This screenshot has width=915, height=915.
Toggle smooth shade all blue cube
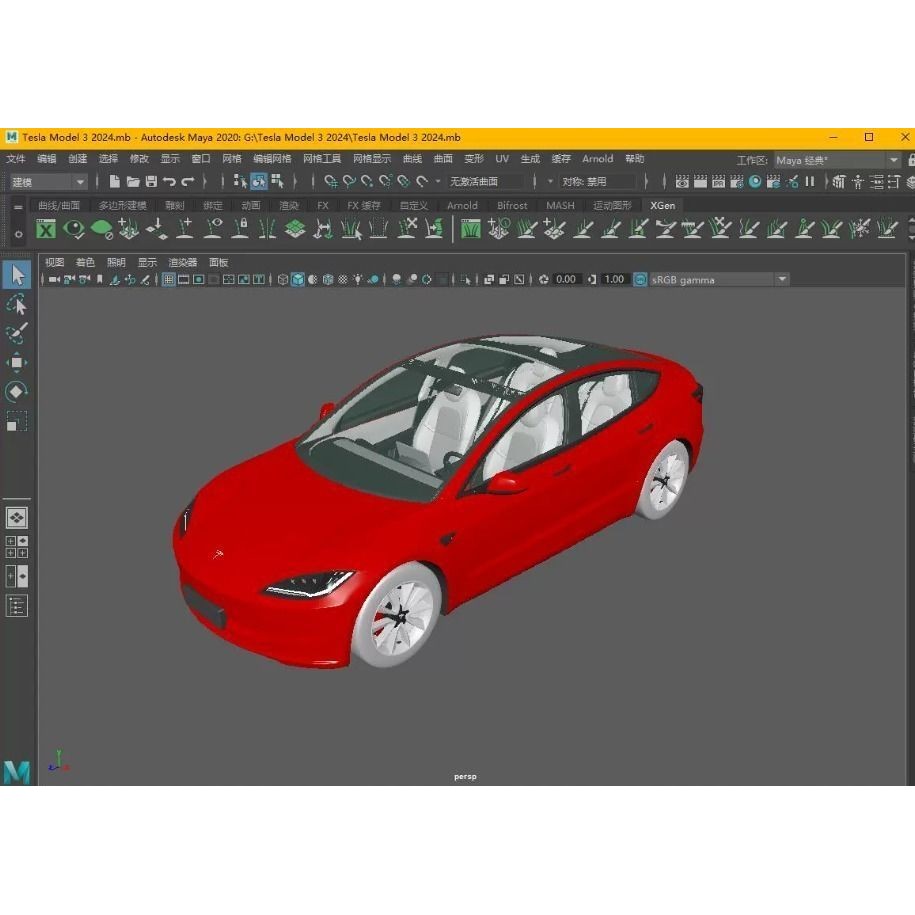(x=298, y=280)
